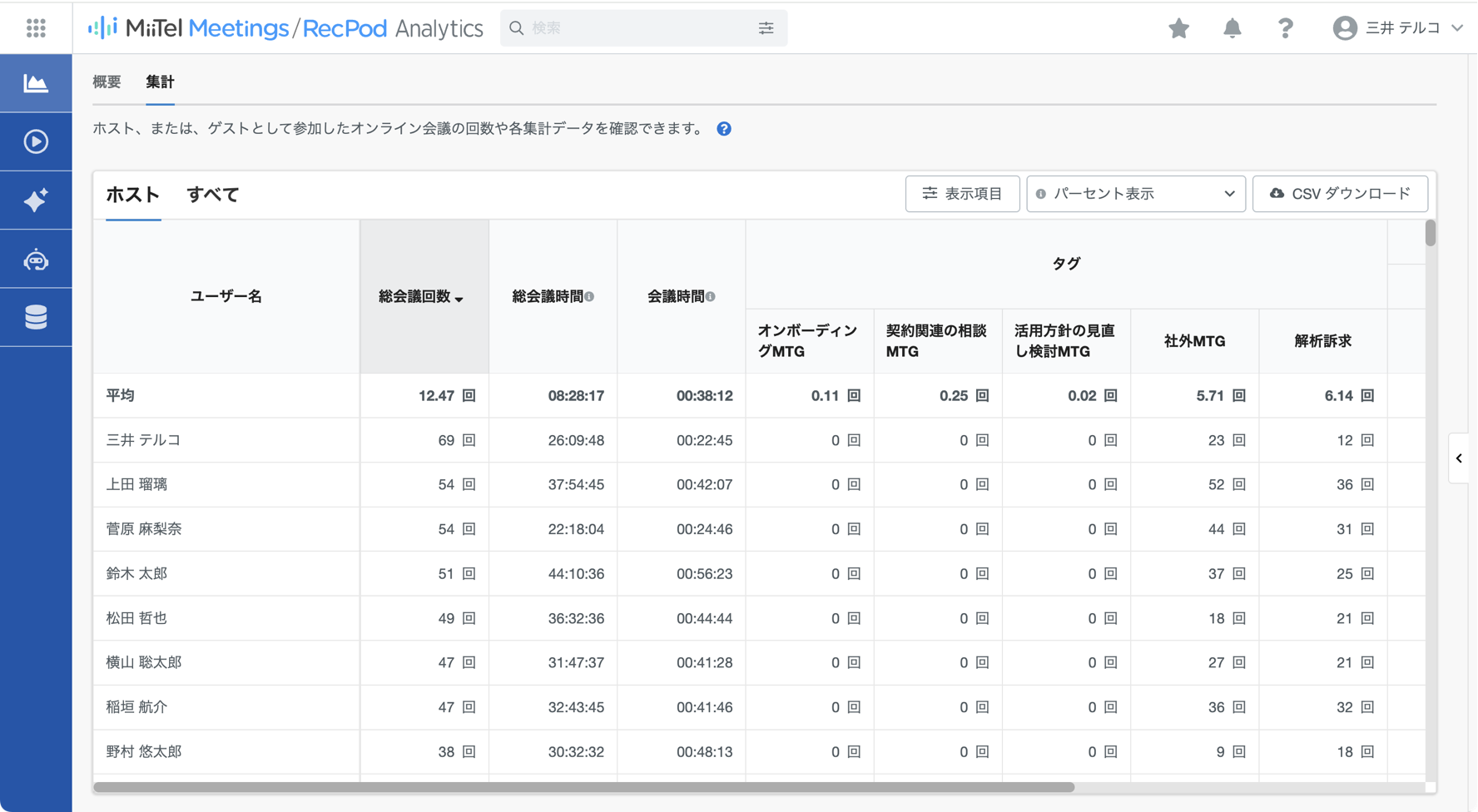
Task: Expand the collapsed right side panel
Action: click(1459, 458)
